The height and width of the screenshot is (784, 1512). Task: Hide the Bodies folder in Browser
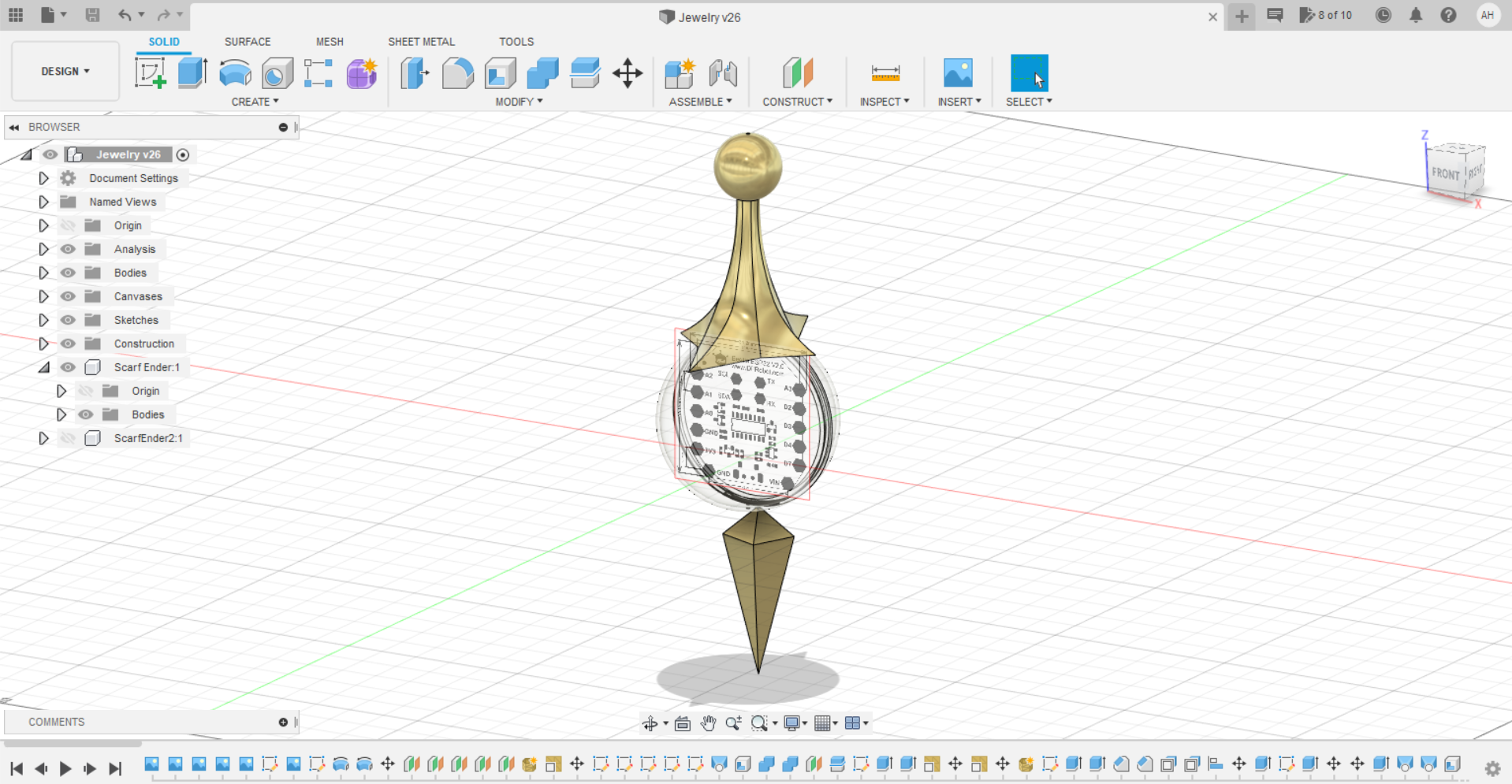(68, 272)
